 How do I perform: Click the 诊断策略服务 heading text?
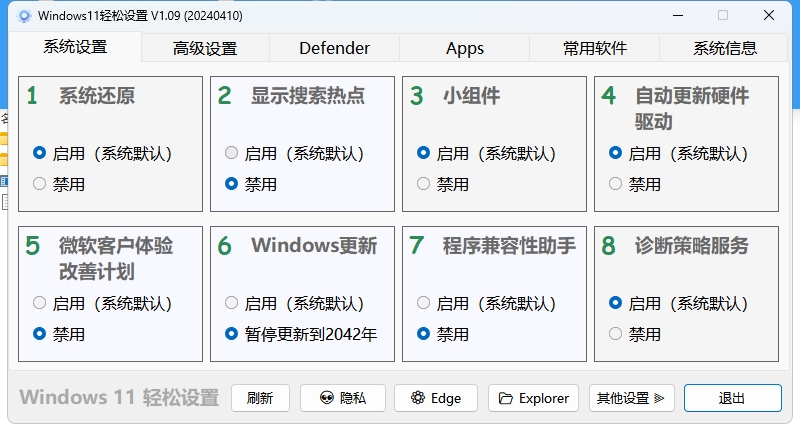[691, 246]
